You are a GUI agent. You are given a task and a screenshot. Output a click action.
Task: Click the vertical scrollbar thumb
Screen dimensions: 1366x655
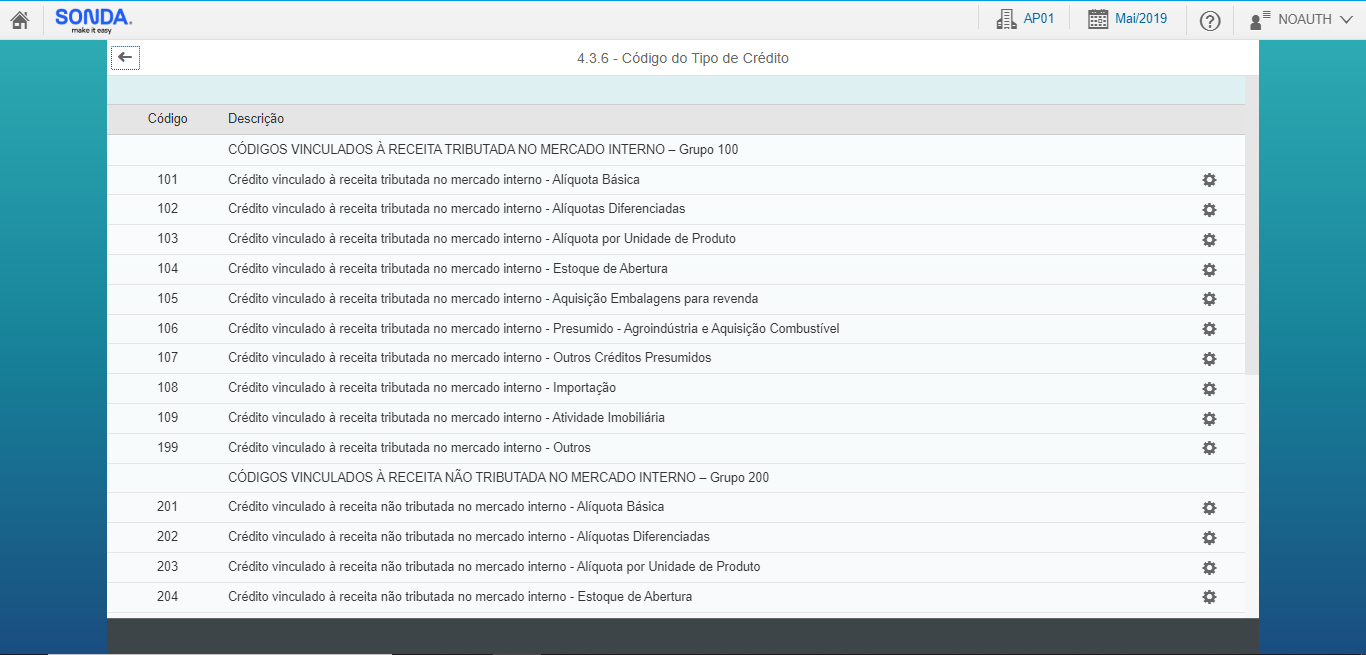(1252, 225)
